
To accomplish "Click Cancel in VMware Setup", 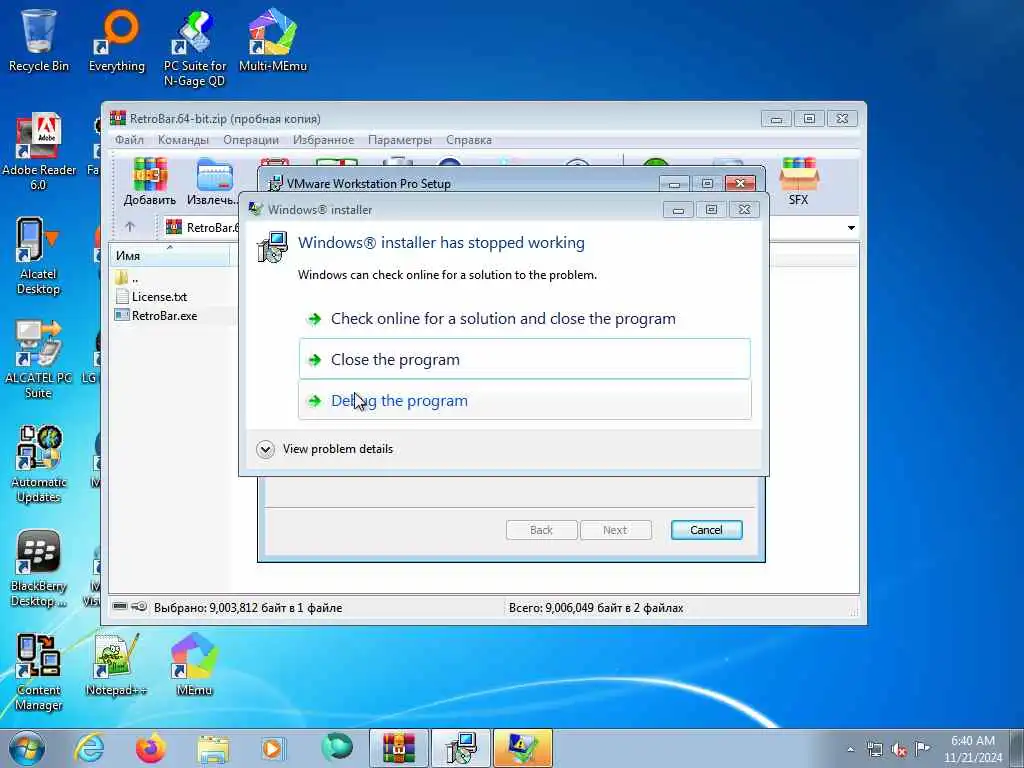I will (x=707, y=530).
